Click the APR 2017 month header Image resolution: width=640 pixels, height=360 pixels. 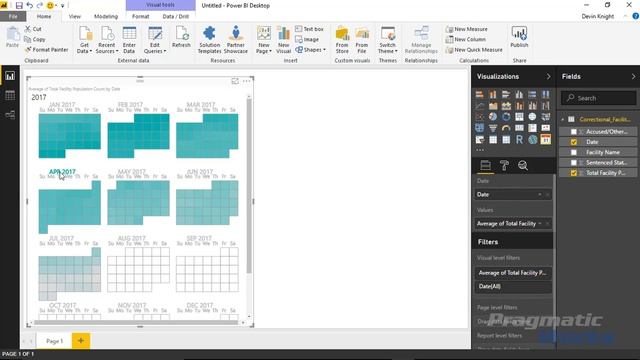click(62, 172)
